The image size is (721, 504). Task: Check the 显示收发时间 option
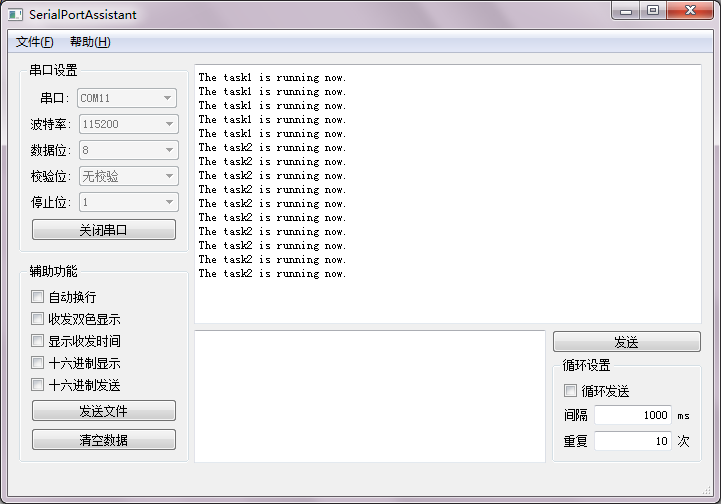coord(38,341)
